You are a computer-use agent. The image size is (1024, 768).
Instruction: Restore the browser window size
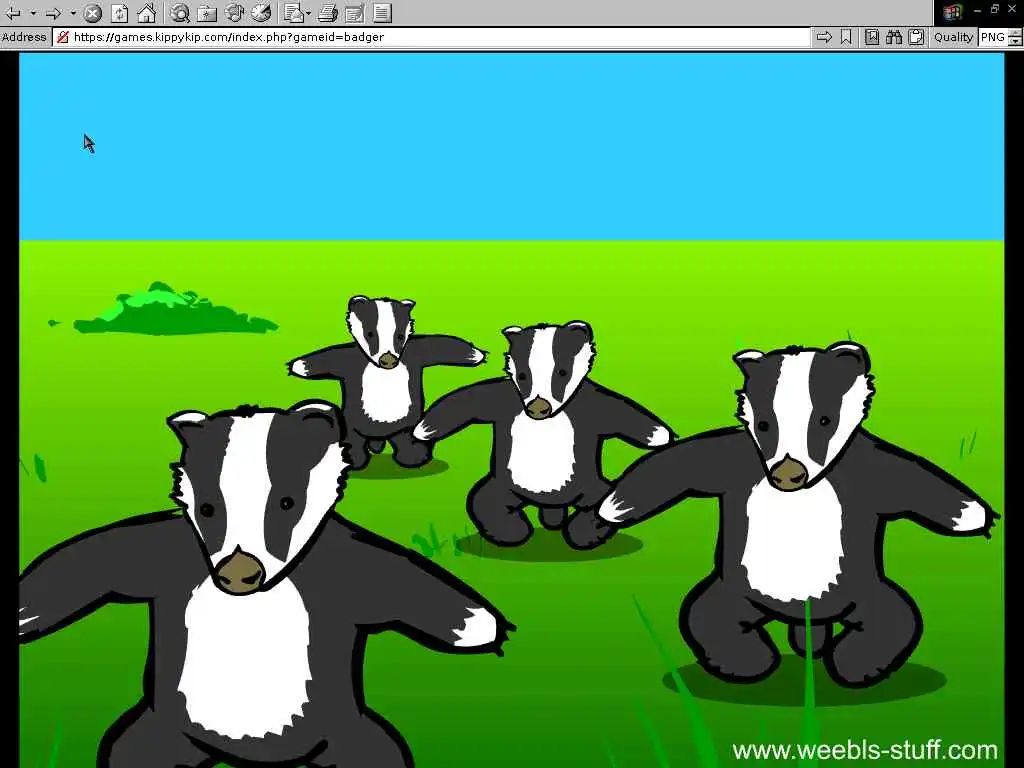point(995,9)
